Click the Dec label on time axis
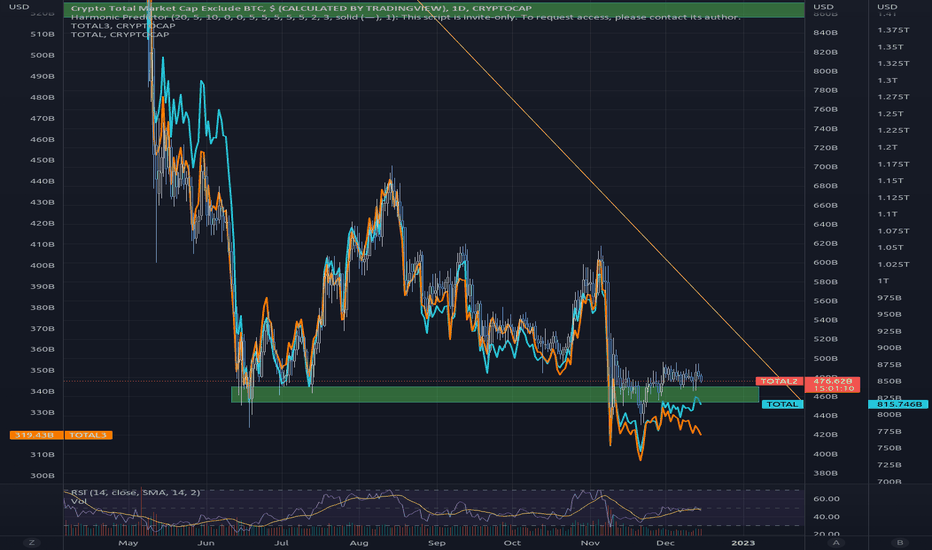Image resolution: width=932 pixels, height=550 pixels. pyautogui.click(x=665, y=543)
